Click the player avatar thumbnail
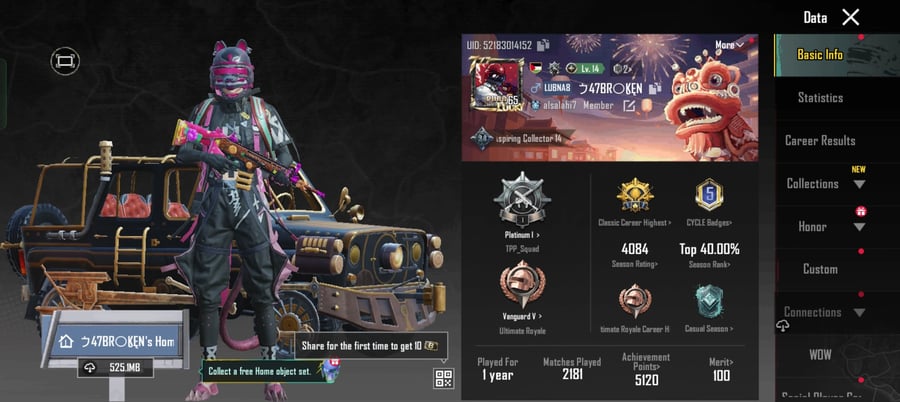900x402 pixels. (496, 84)
